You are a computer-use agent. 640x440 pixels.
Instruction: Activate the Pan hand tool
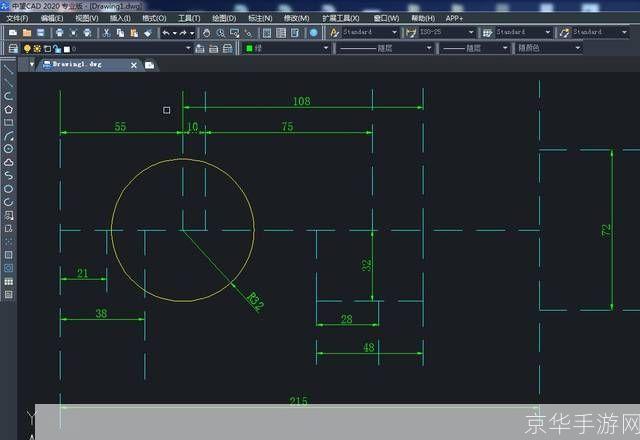(x=207, y=33)
